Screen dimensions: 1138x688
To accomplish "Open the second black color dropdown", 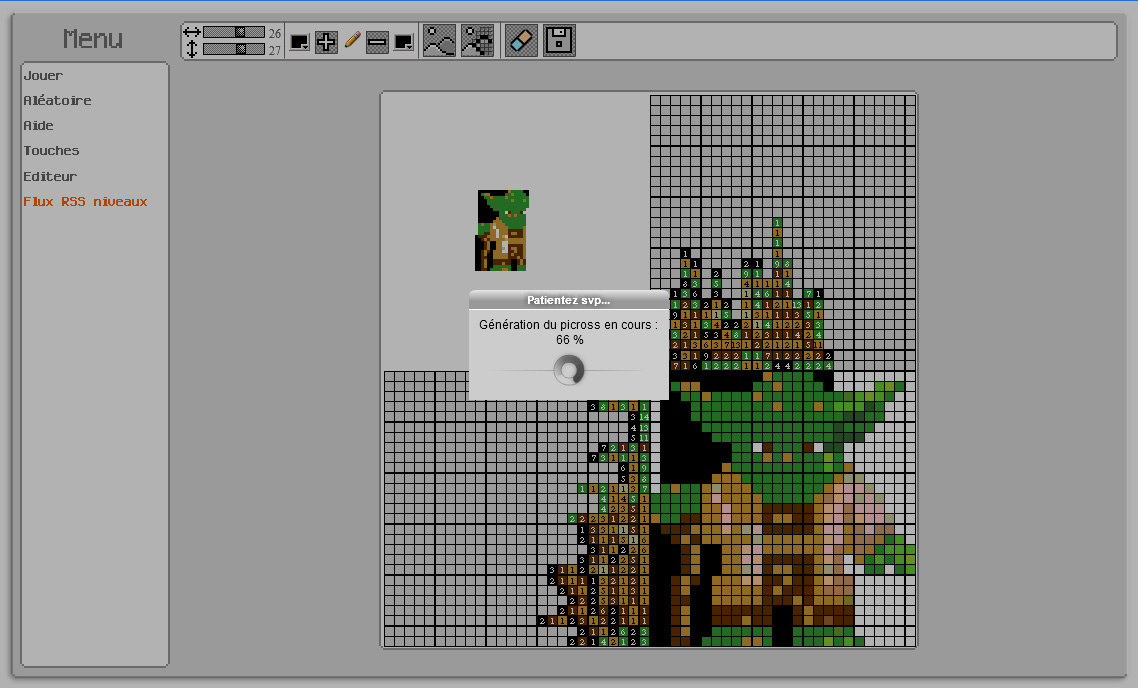I will (403, 42).
